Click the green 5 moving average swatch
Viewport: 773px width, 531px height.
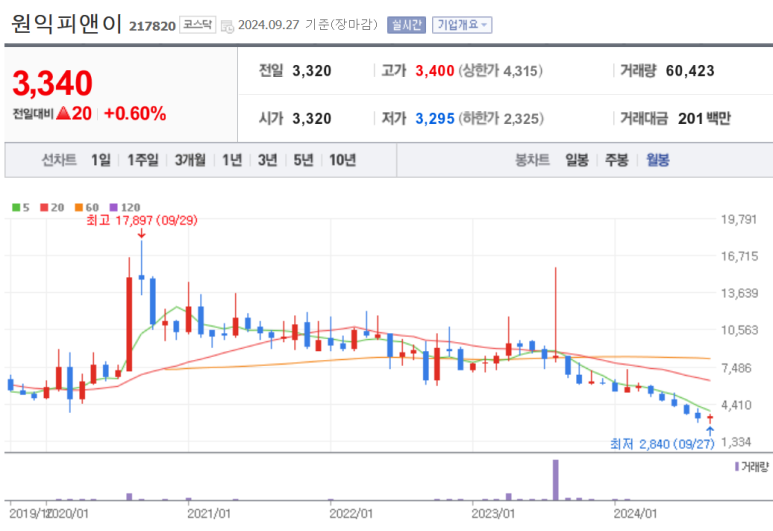[16, 208]
